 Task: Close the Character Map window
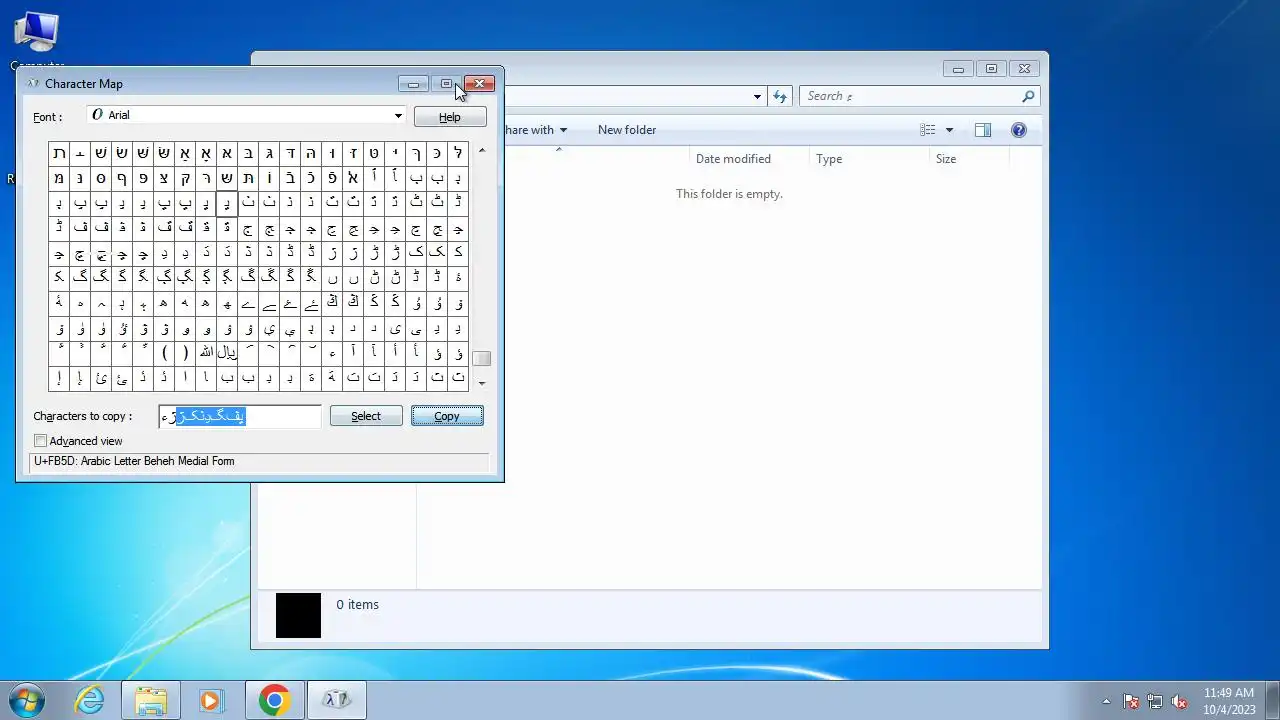(479, 84)
